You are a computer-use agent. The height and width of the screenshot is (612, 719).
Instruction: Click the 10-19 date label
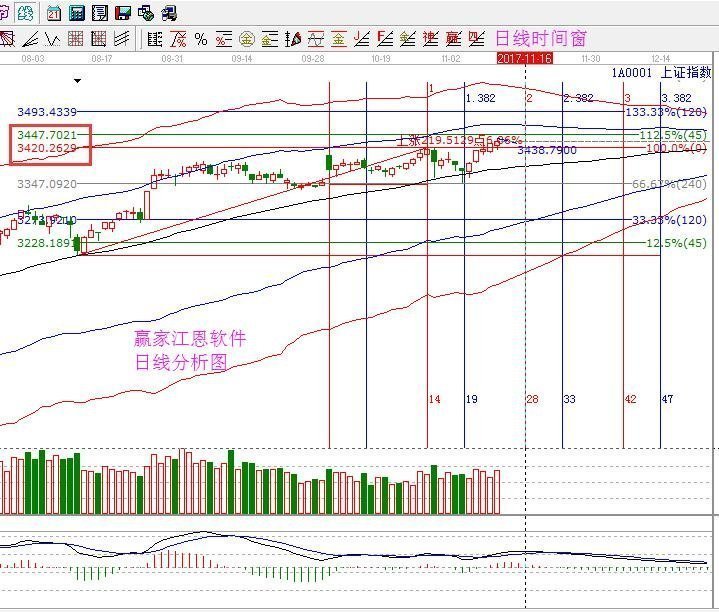point(381,59)
